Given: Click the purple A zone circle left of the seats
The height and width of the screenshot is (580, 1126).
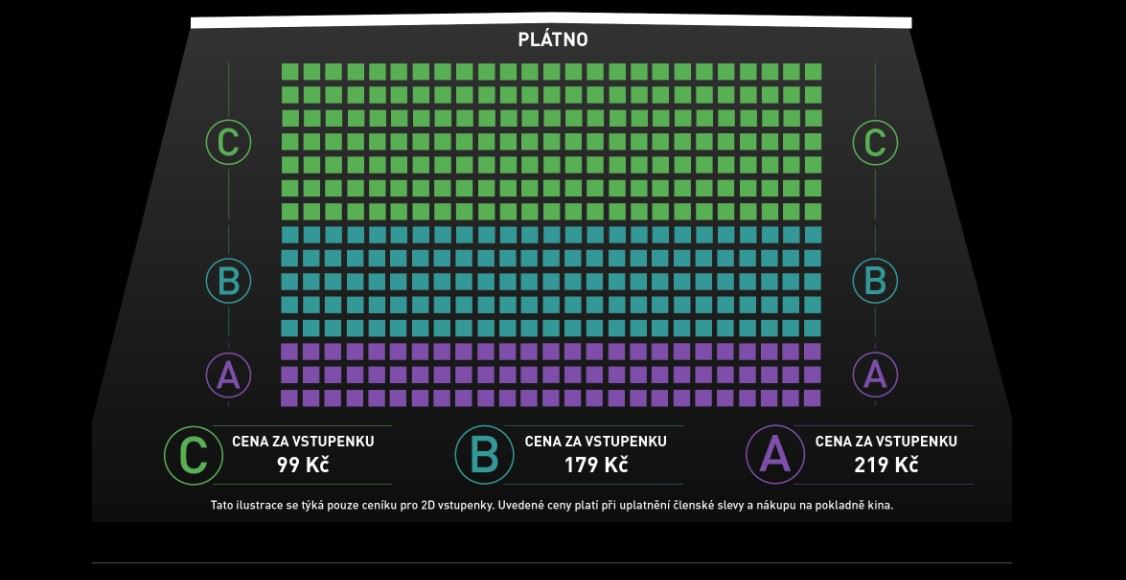Looking at the screenshot, I should [x=228, y=375].
